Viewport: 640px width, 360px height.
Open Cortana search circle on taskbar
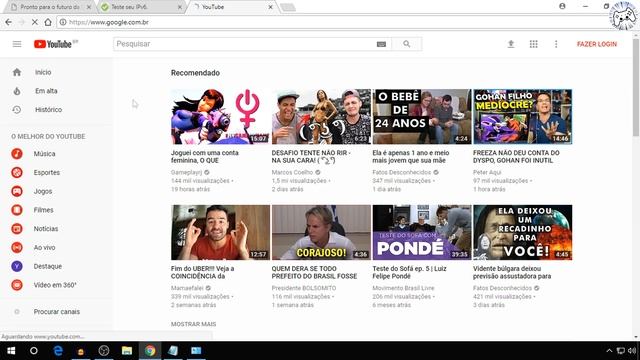(34, 351)
